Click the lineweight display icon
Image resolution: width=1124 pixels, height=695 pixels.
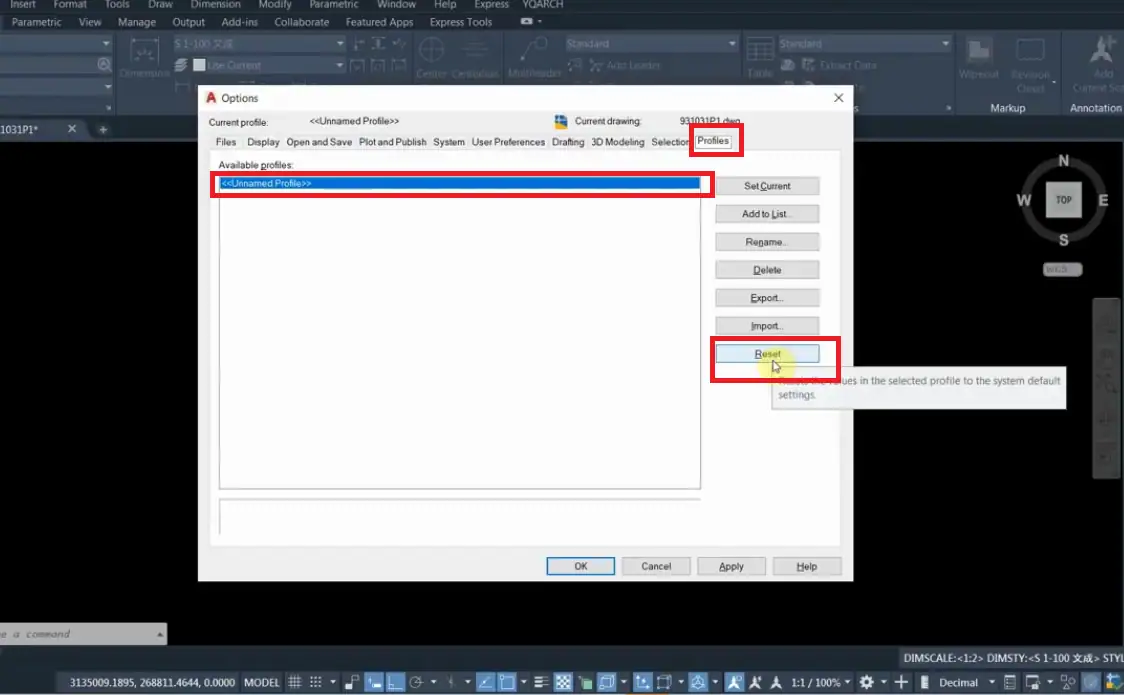pos(541,682)
